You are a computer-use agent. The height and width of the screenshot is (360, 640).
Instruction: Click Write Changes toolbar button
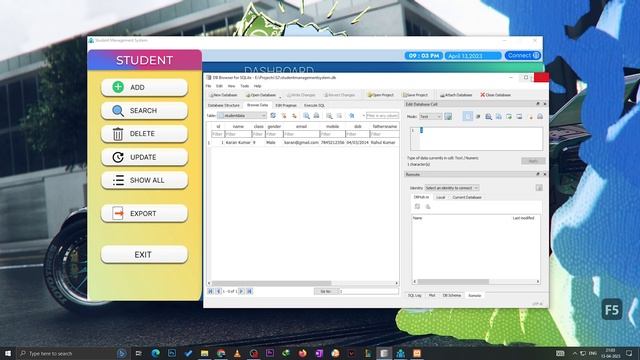tap(301, 95)
